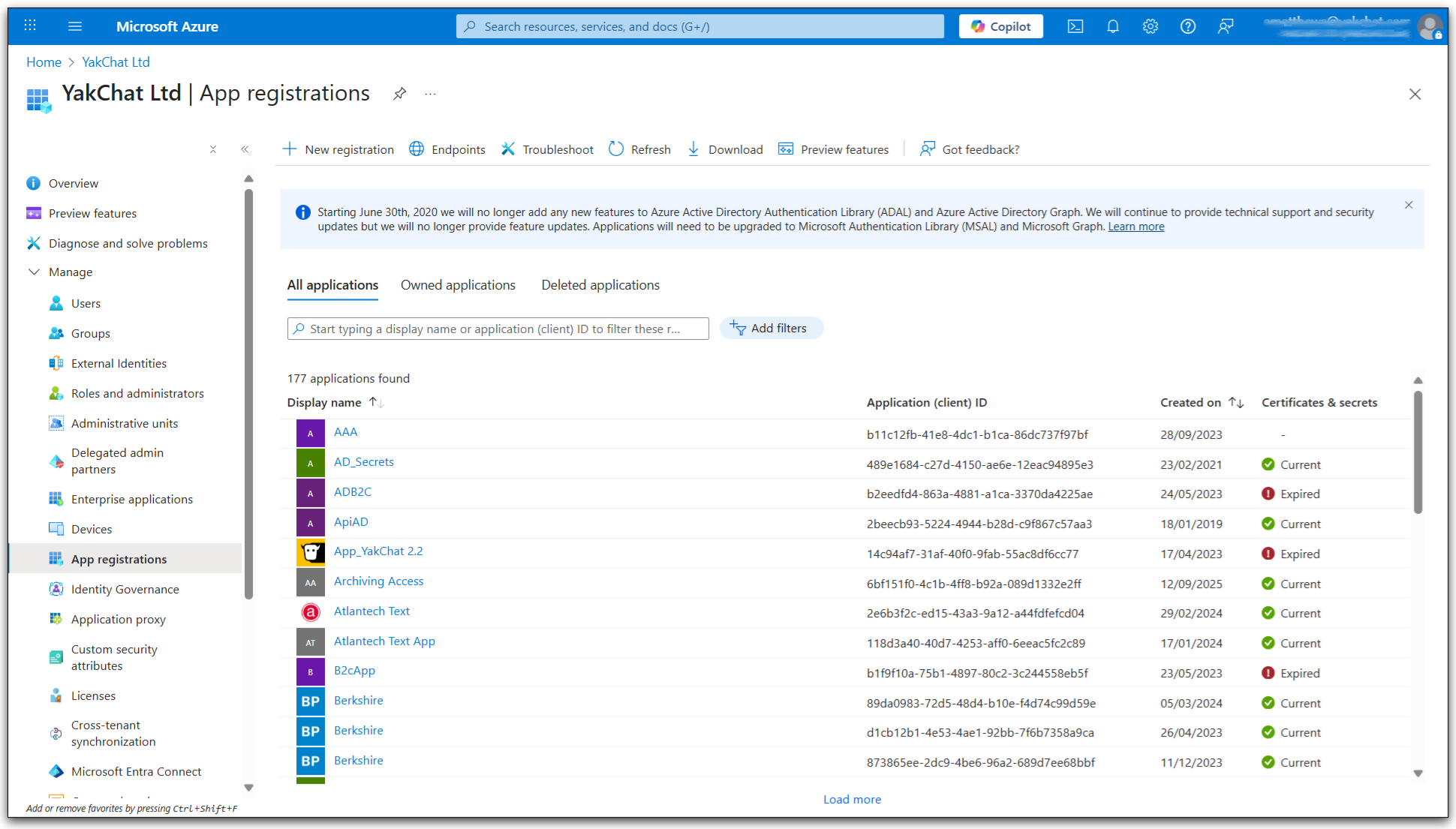
Task: Click the application filter search field
Action: click(498, 329)
